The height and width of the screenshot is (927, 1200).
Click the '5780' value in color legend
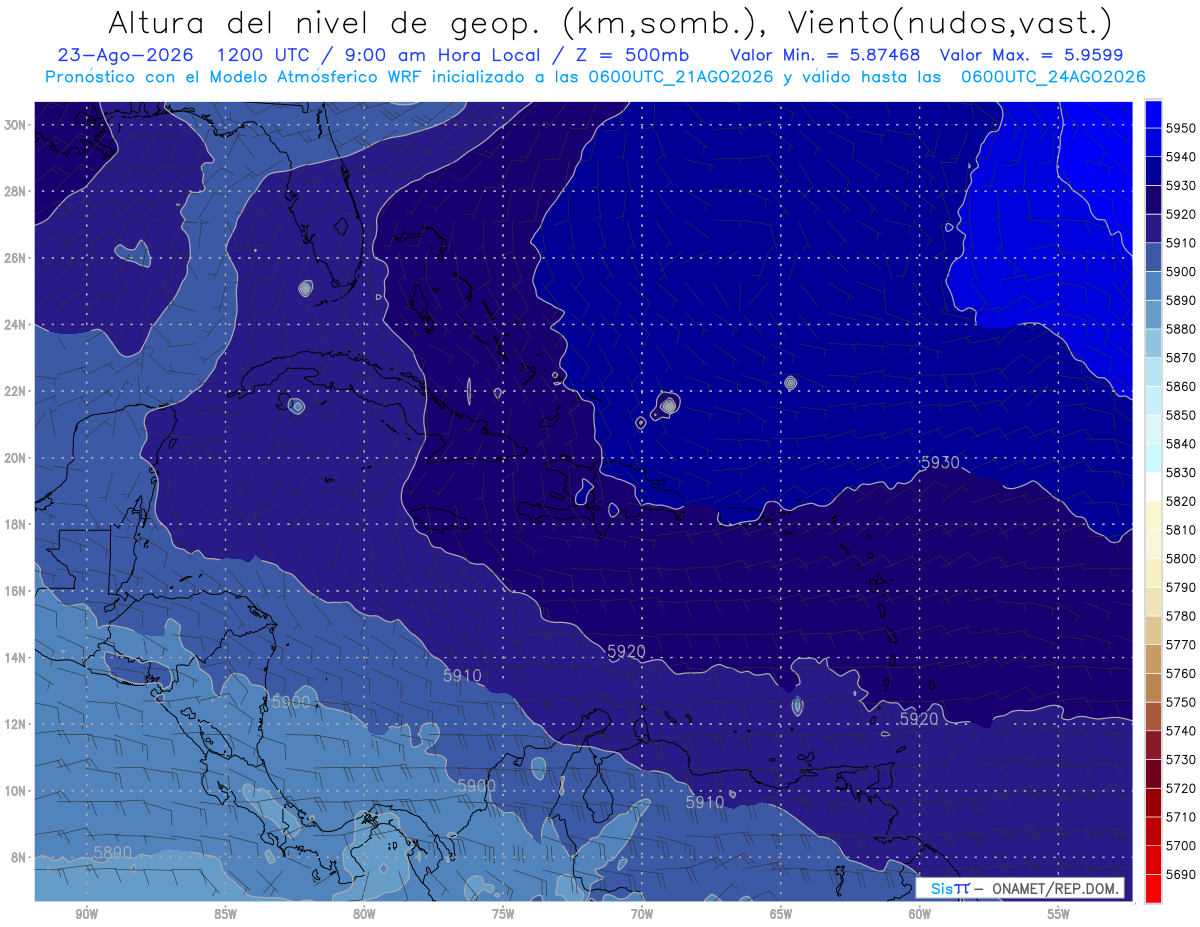(x=1180, y=616)
